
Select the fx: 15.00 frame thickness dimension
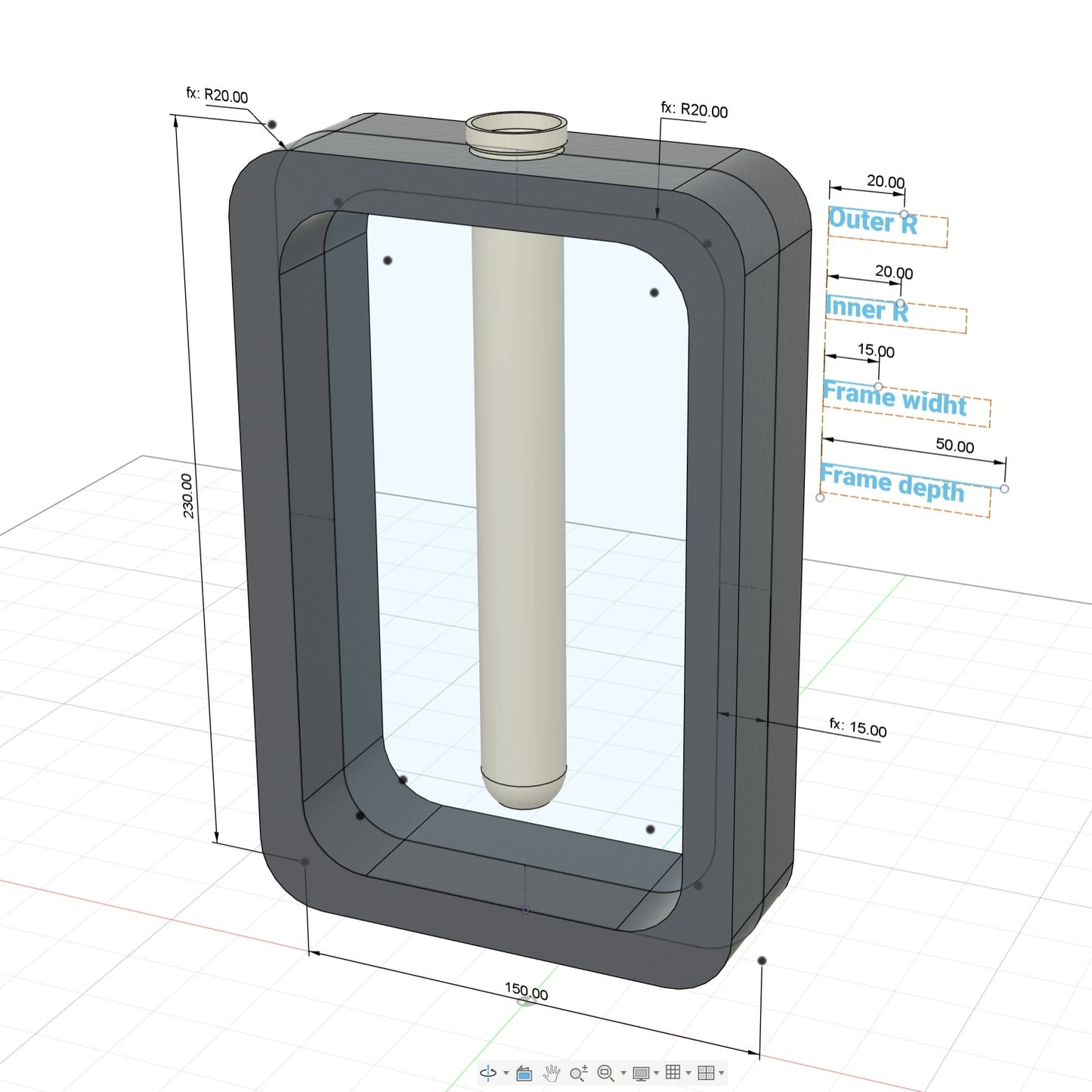[858, 728]
